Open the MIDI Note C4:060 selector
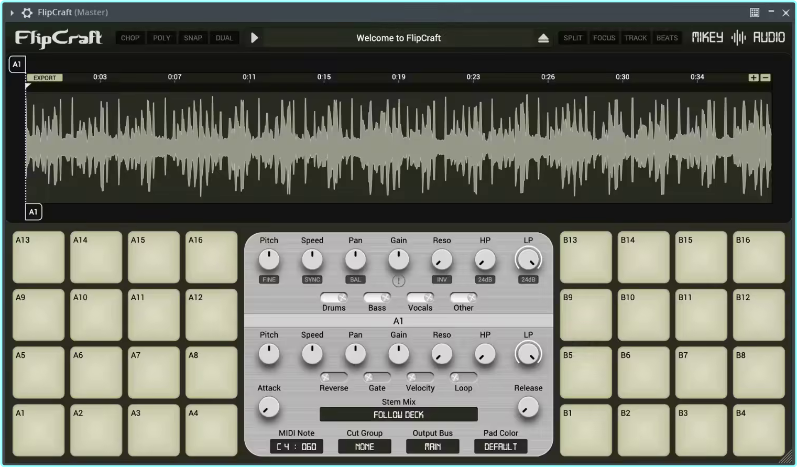 pyautogui.click(x=296, y=447)
